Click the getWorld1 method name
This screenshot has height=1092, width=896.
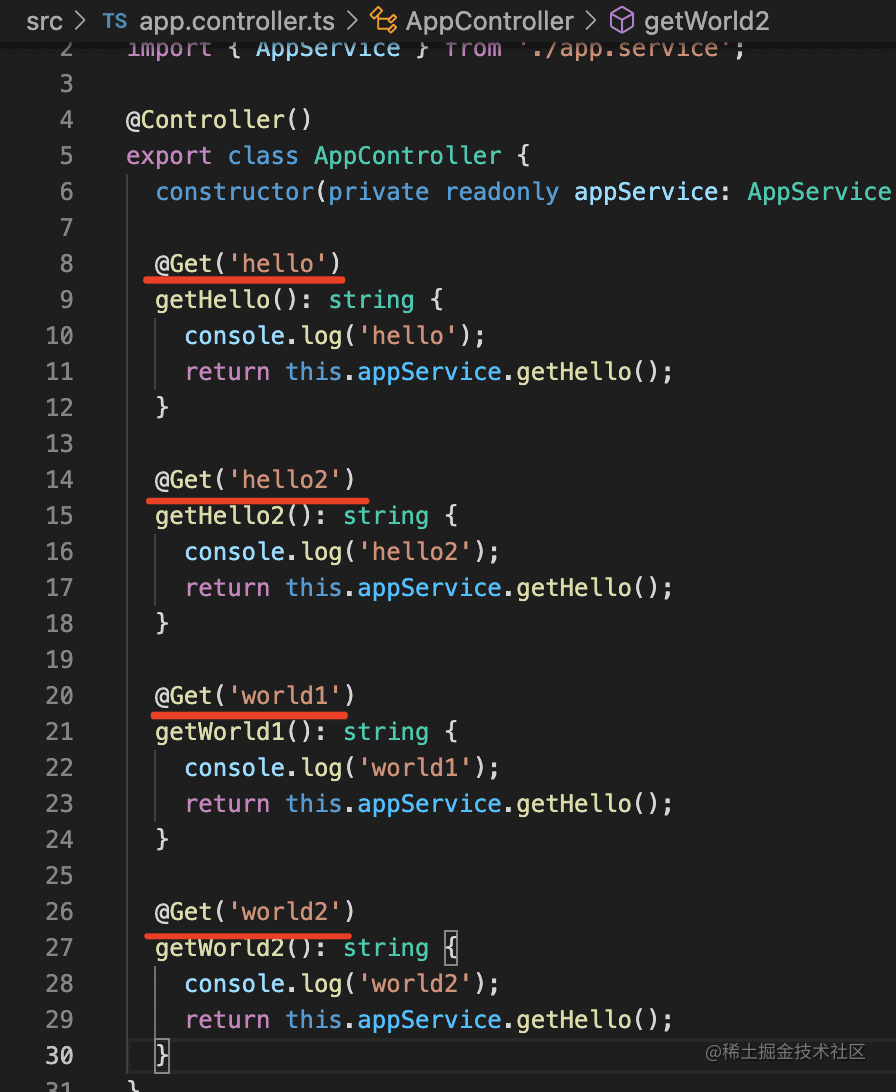pos(213,732)
